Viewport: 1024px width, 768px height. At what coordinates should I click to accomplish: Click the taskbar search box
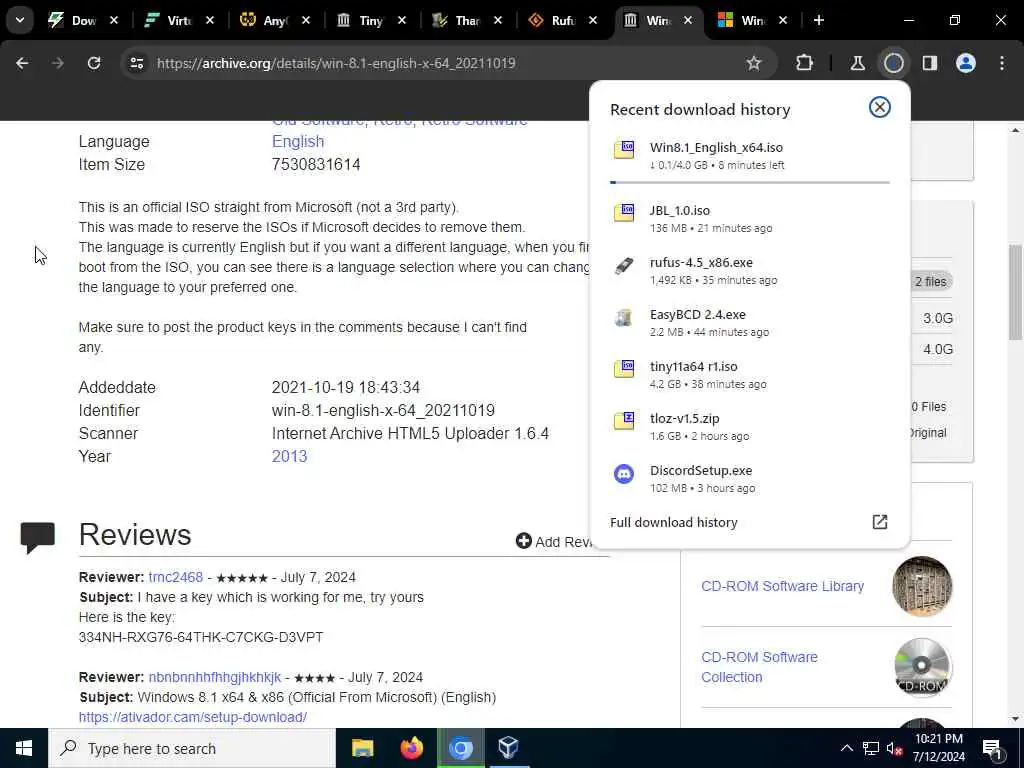coord(192,748)
